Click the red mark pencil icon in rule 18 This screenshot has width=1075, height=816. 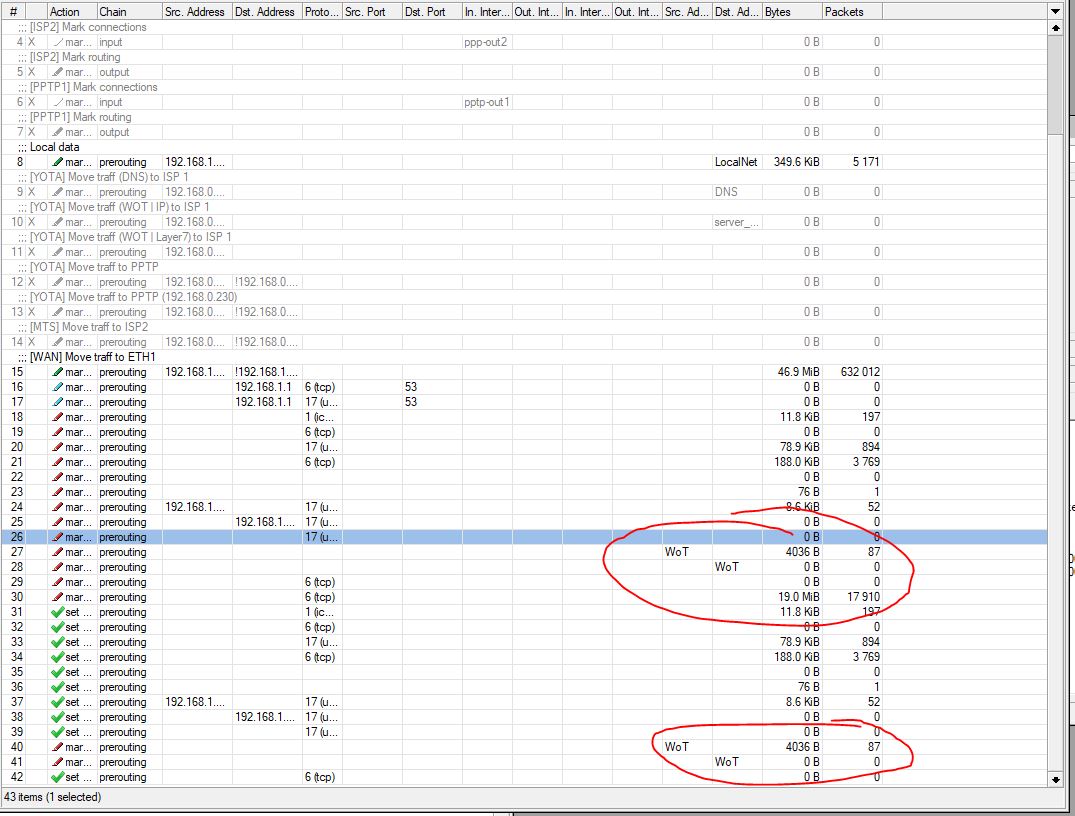pyautogui.click(x=58, y=417)
